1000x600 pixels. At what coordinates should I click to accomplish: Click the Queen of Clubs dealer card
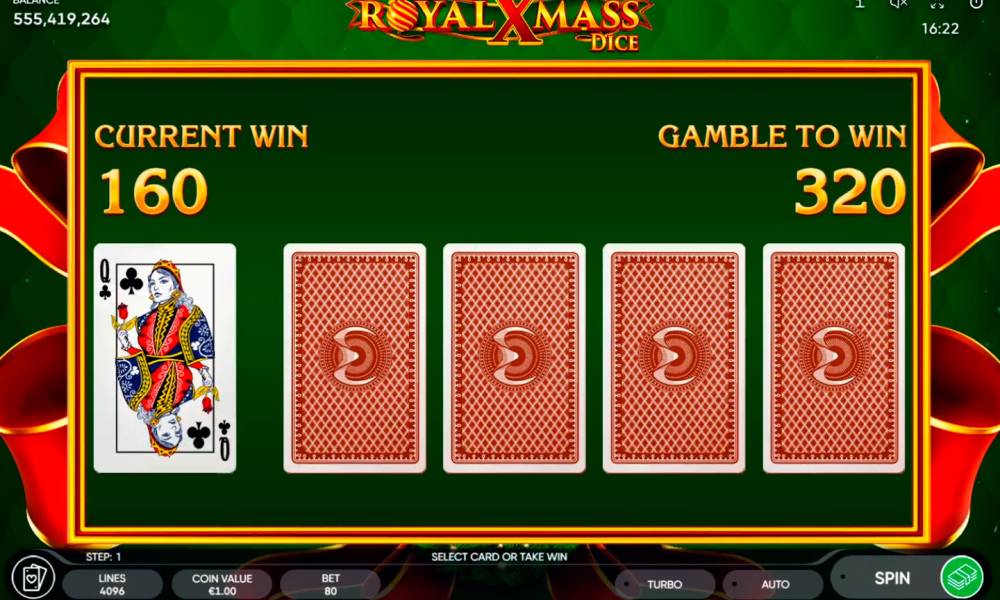pos(165,358)
